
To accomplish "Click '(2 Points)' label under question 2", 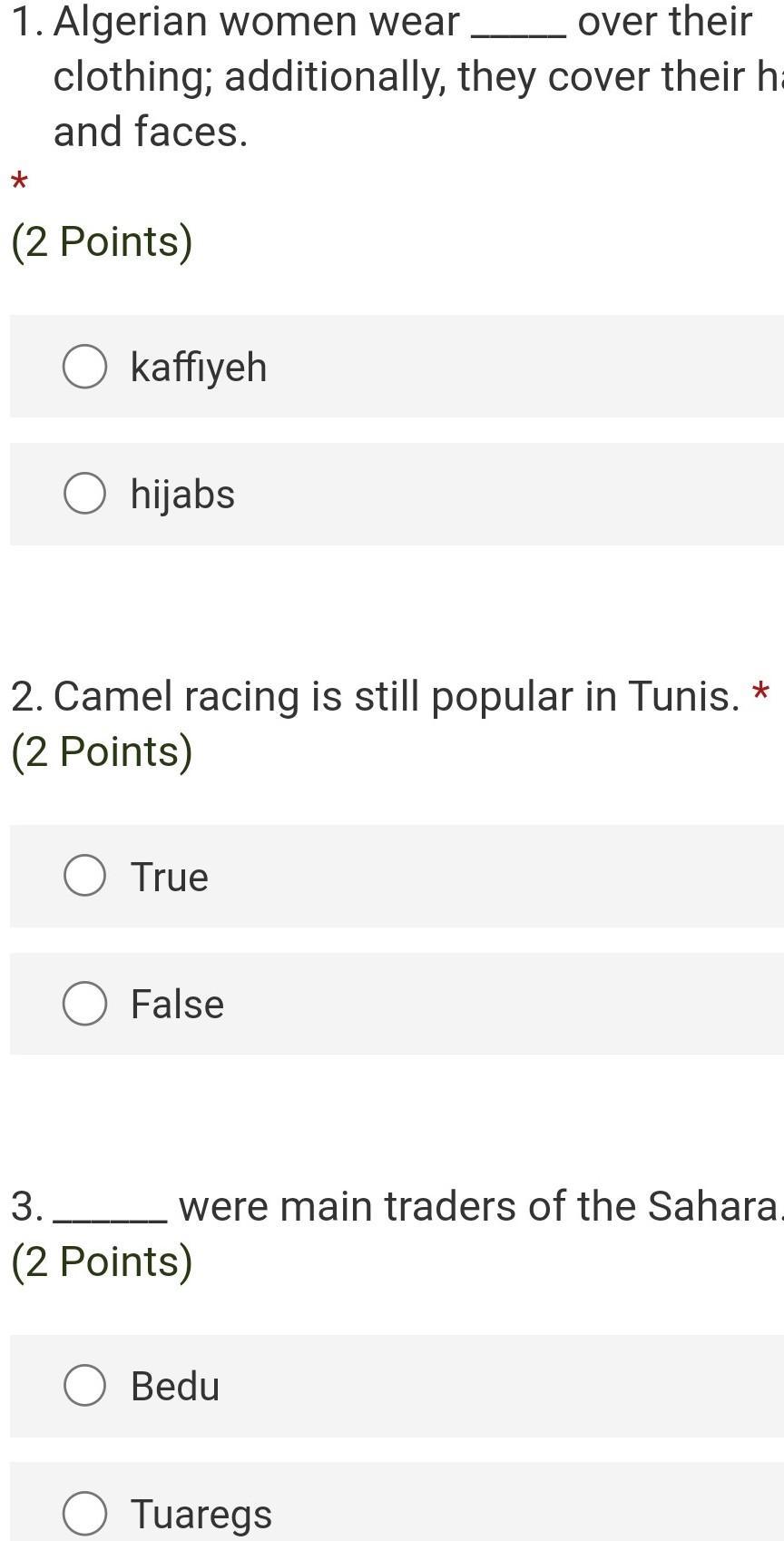I will point(102,751).
